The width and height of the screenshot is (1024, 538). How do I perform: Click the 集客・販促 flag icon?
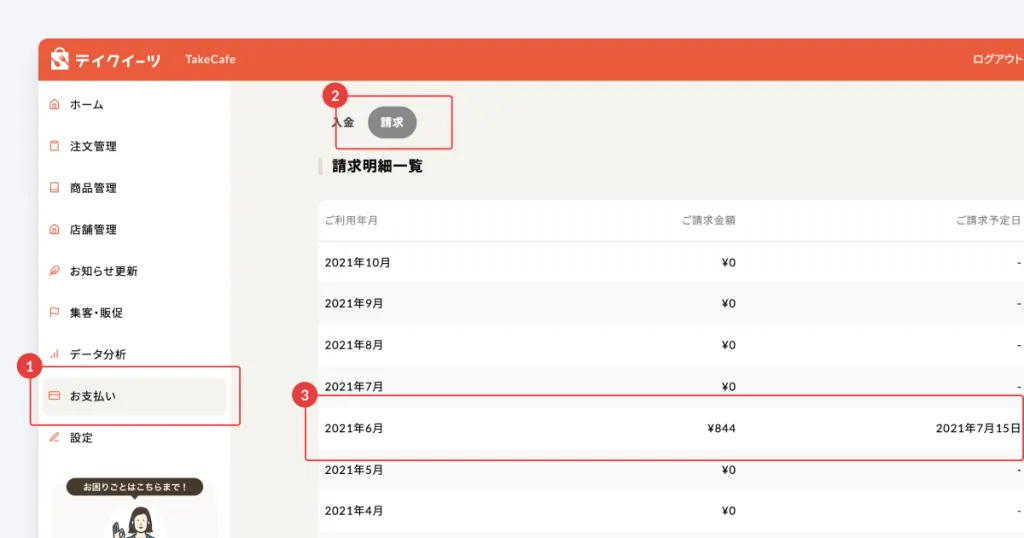(54, 313)
